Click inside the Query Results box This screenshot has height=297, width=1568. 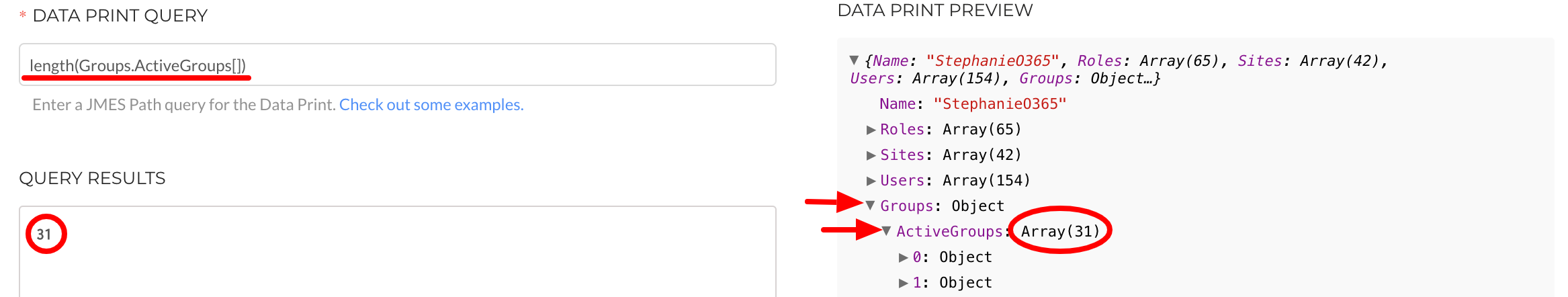click(397, 251)
